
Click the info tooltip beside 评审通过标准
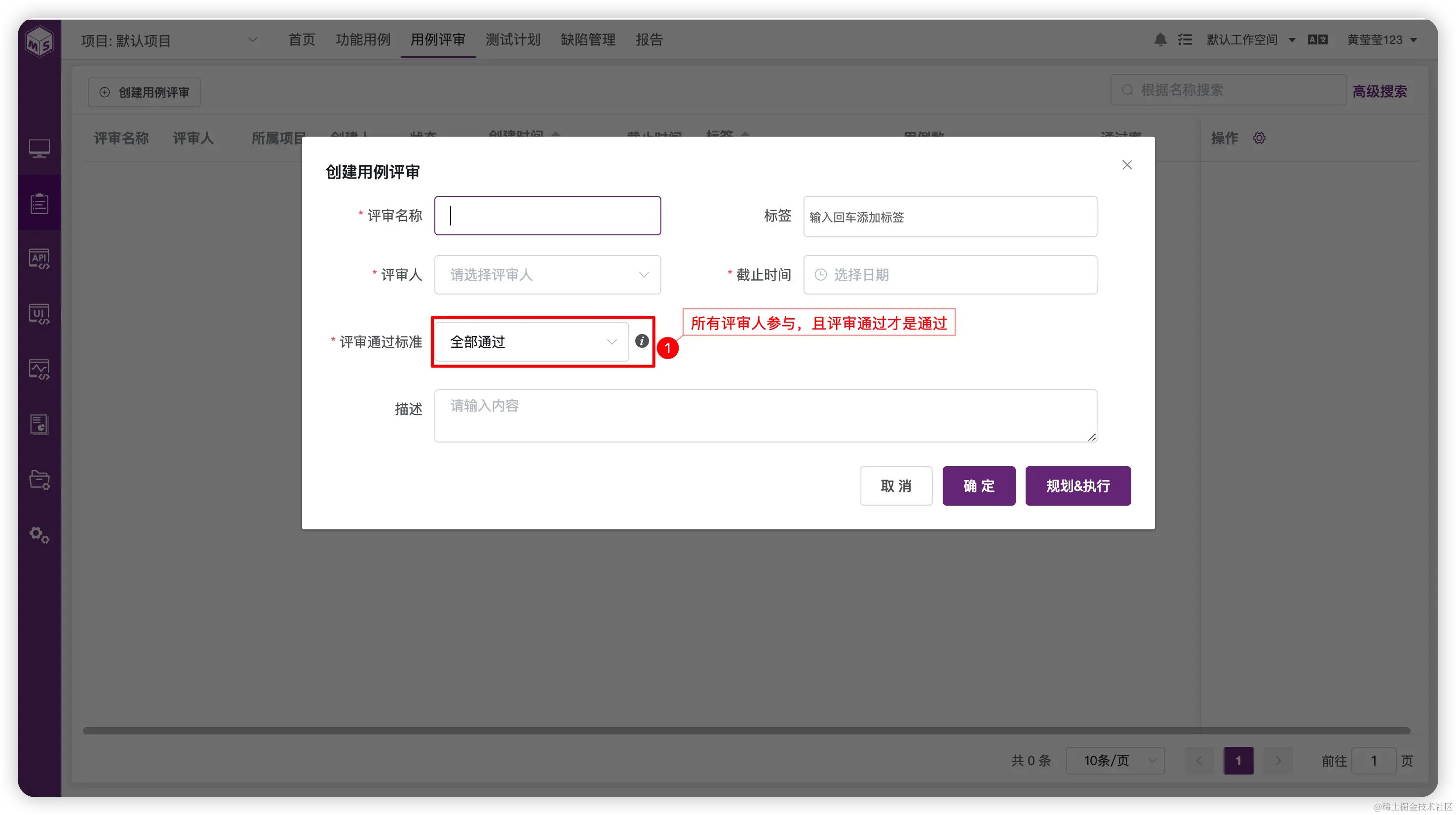642,341
